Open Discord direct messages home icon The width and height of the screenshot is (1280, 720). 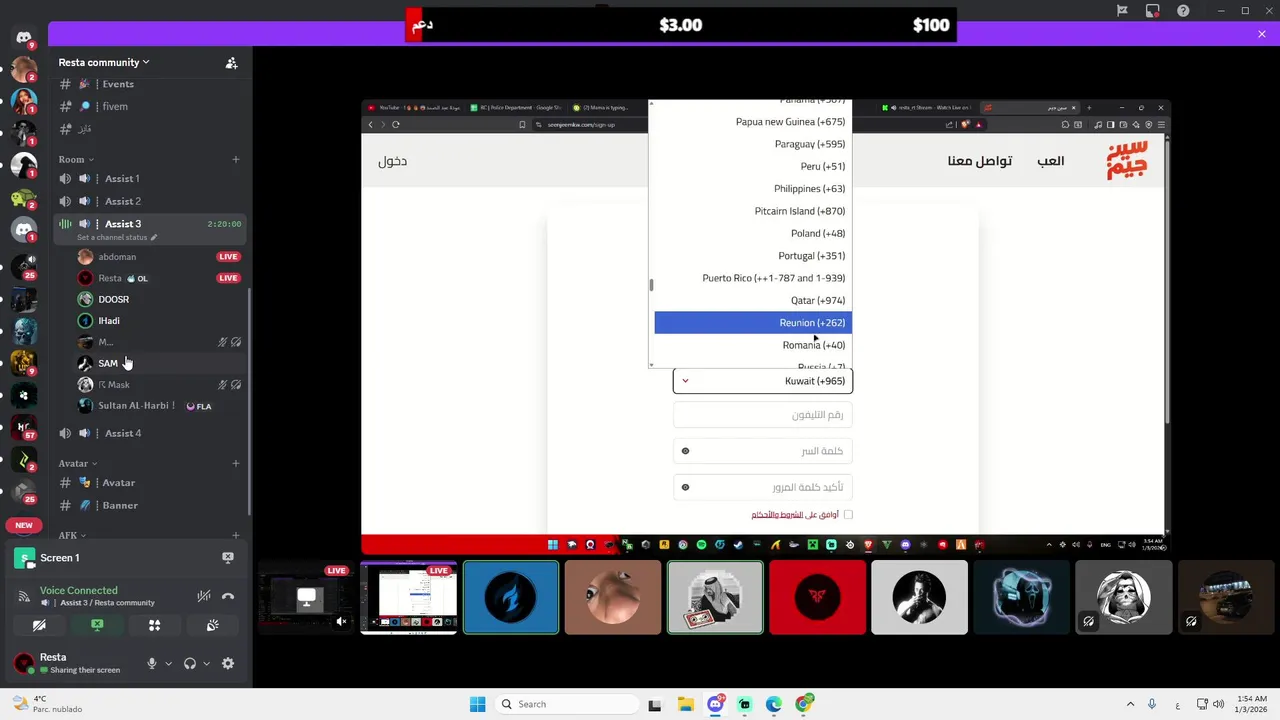[x=23, y=37]
